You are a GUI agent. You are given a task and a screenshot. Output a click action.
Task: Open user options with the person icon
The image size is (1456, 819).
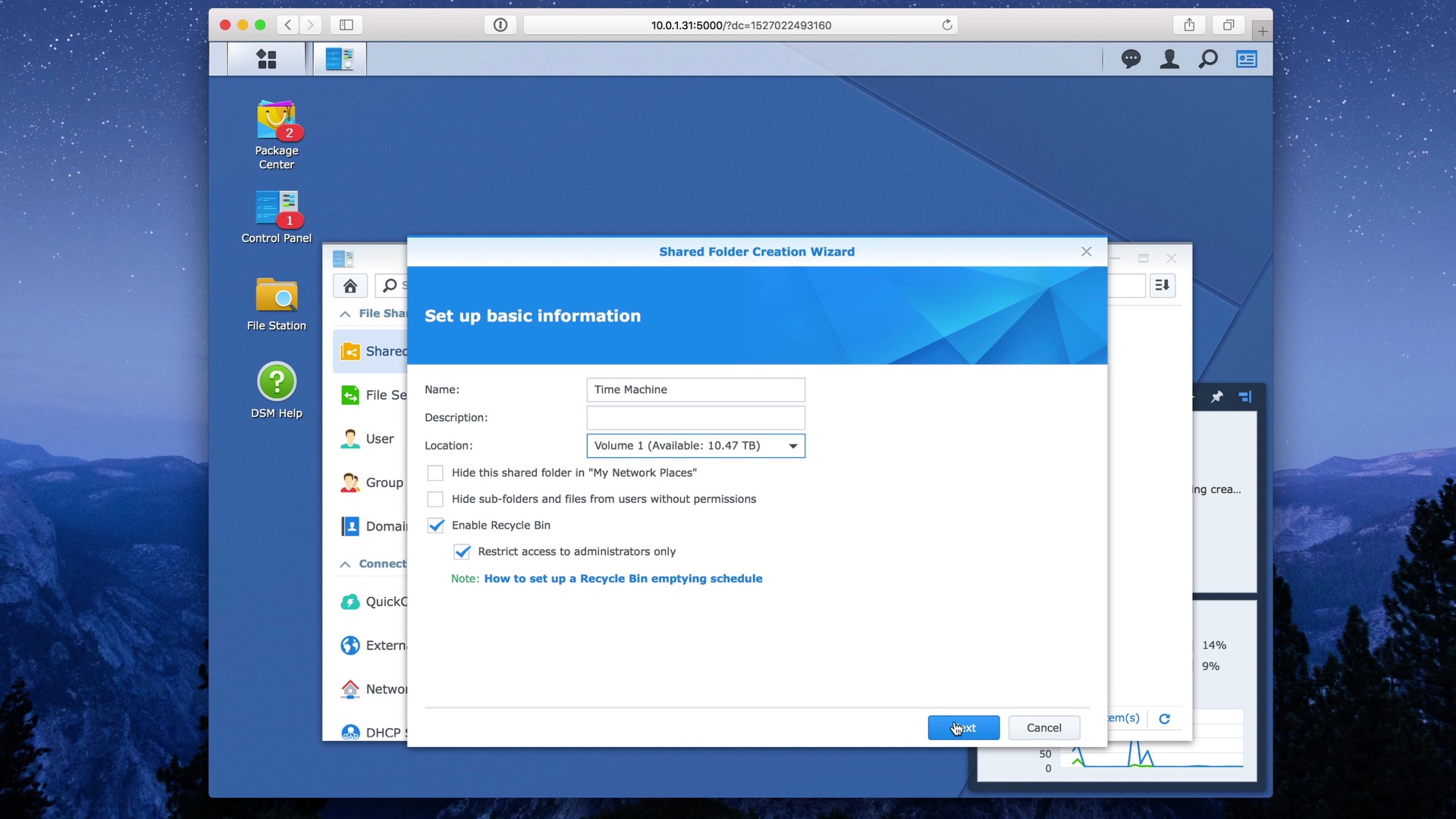pos(1169,58)
